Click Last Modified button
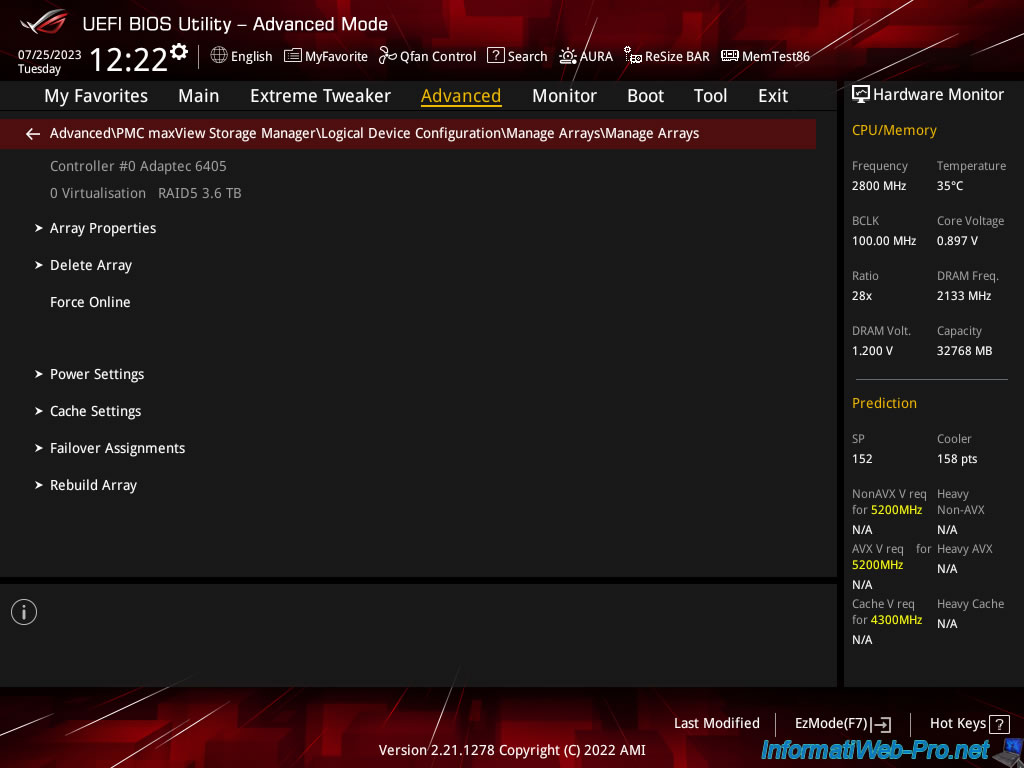The height and width of the screenshot is (768, 1024). (716, 724)
